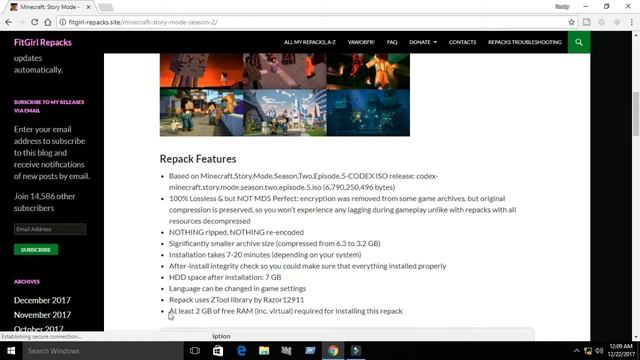Image resolution: width=640 pixels, height=360 pixels.
Task: Click the page vertical scrollbar thumb
Action: pos(636,114)
